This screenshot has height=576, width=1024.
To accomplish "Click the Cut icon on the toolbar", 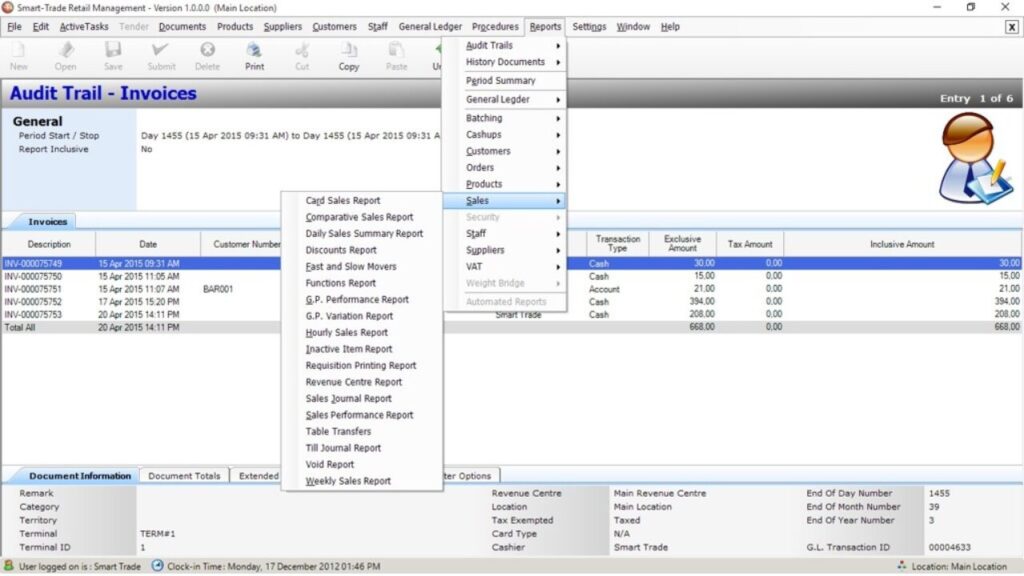I will (x=301, y=55).
